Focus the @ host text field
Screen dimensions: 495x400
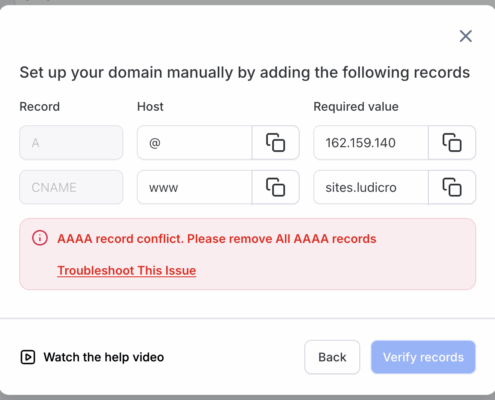pos(195,143)
